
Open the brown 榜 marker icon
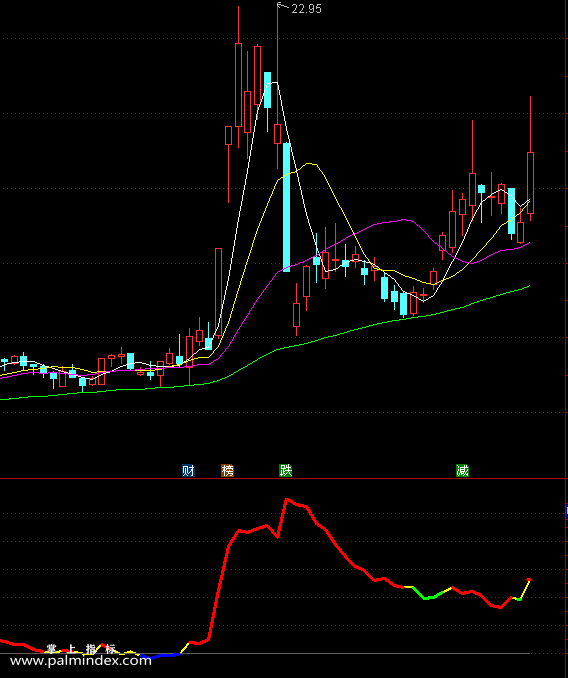(227, 470)
